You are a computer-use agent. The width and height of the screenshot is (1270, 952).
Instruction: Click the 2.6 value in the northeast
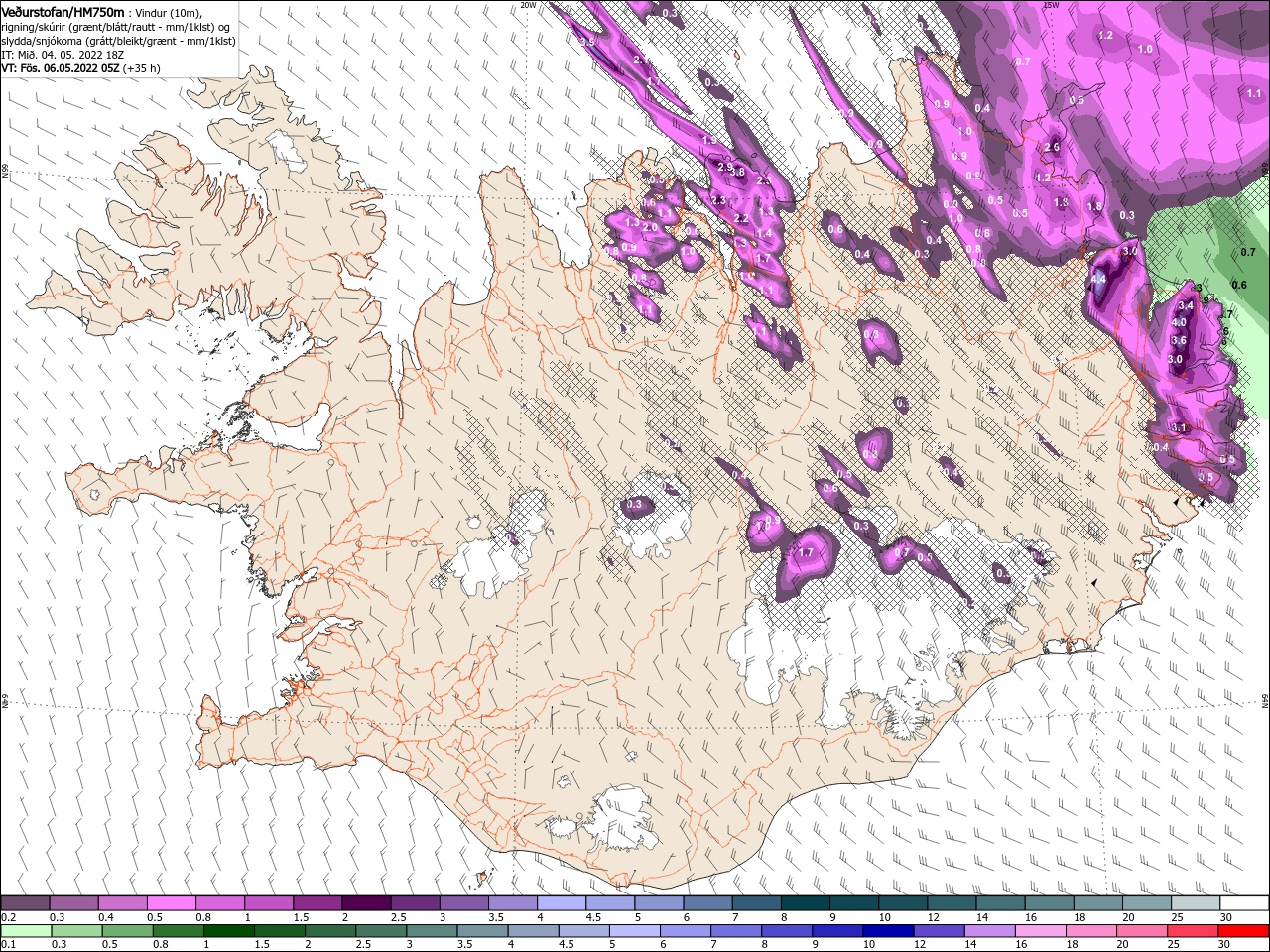tap(1053, 147)
